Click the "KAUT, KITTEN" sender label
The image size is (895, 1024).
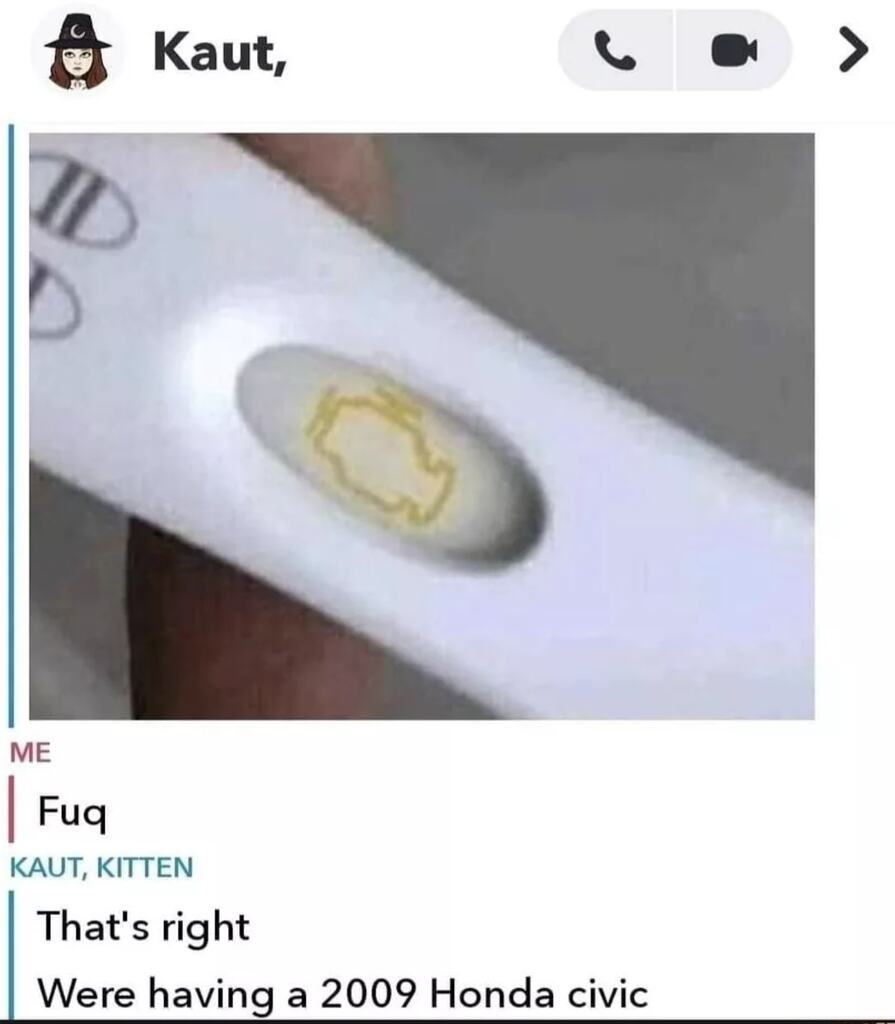(x=101, y=867)
